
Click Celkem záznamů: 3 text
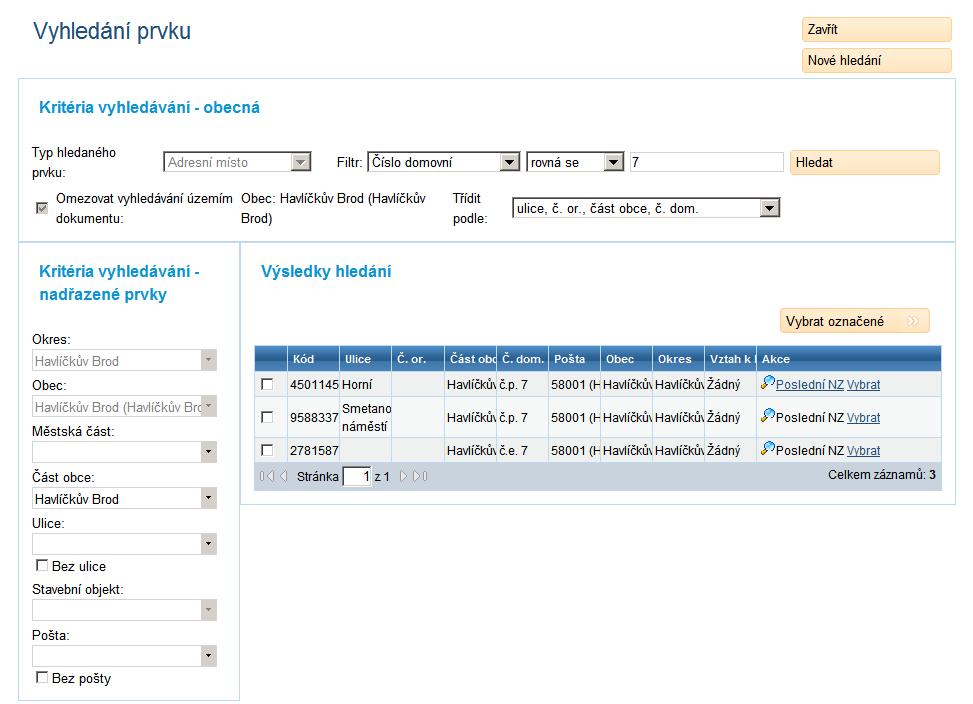coord(881,475)
